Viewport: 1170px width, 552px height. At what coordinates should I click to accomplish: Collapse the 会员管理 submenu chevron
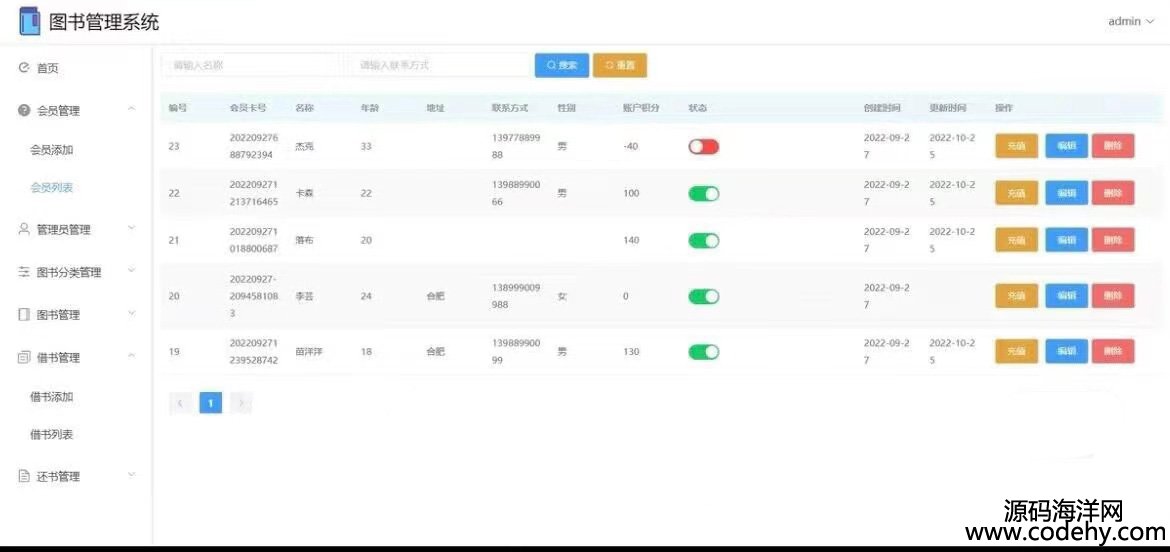131,110
